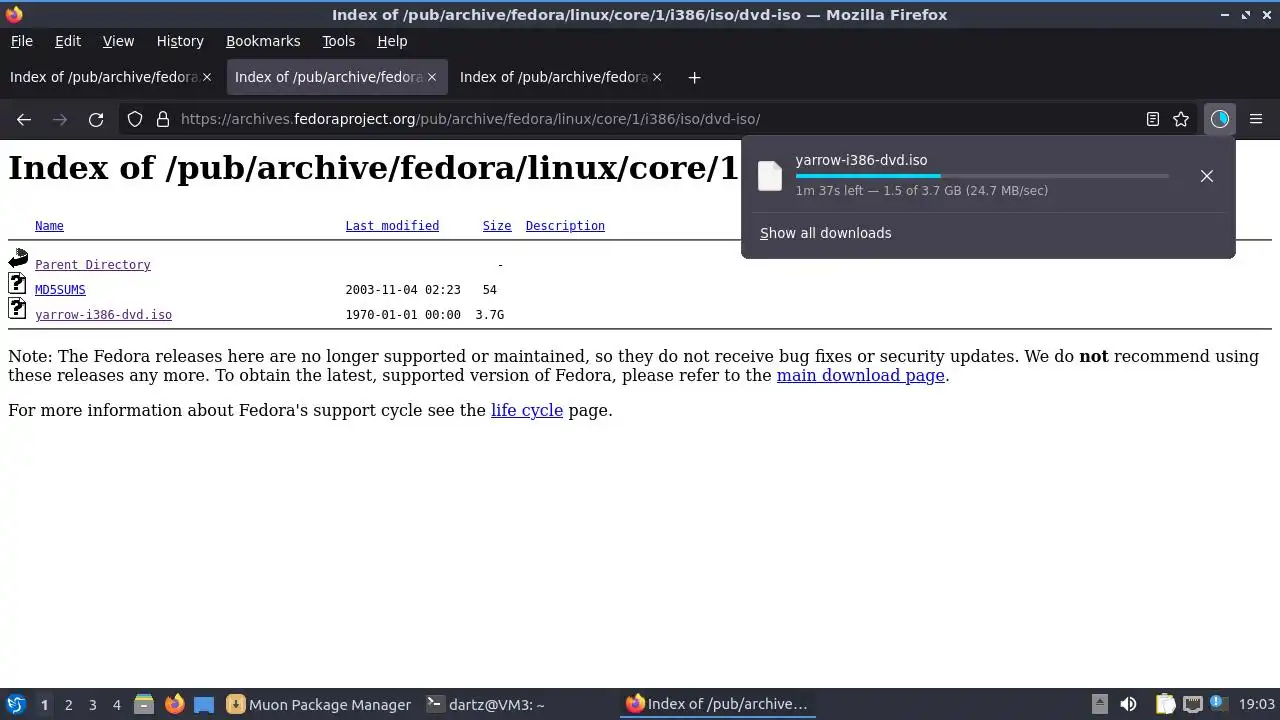
Task: Reload the current page
Action: pos(96,119)
